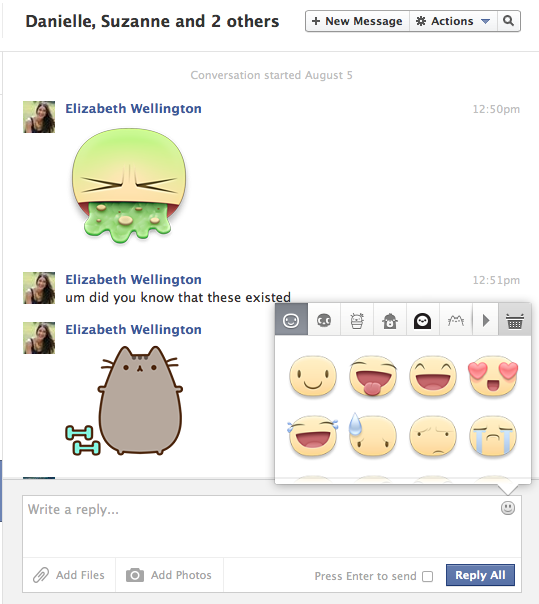The width and height of the screenshot is (539, 604).
Task: Click the Reply All button
Action: click(480, 575)
